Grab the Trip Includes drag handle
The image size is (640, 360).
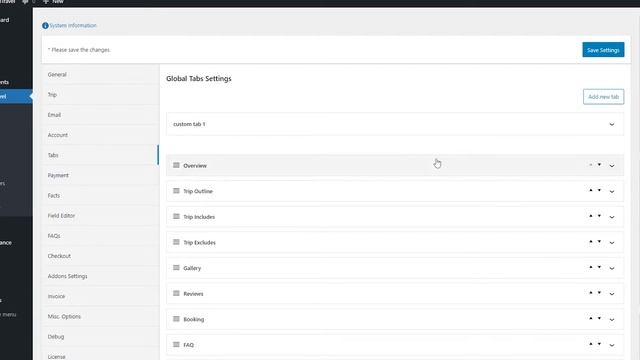[x=176, y=216]
